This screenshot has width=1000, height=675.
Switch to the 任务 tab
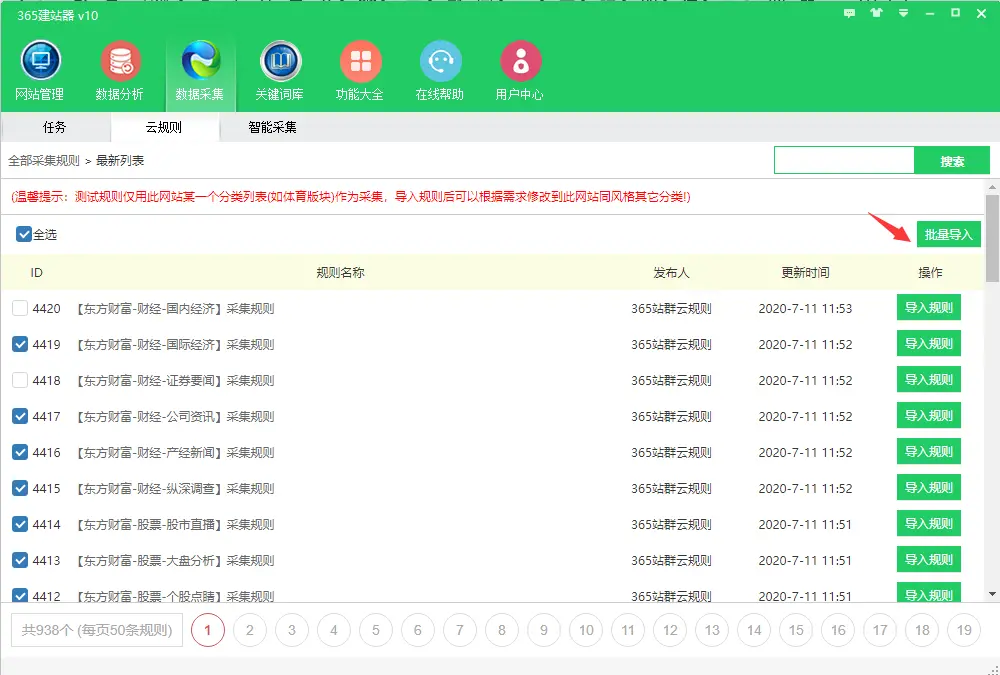pyautogui.click(x=55, y=127)
